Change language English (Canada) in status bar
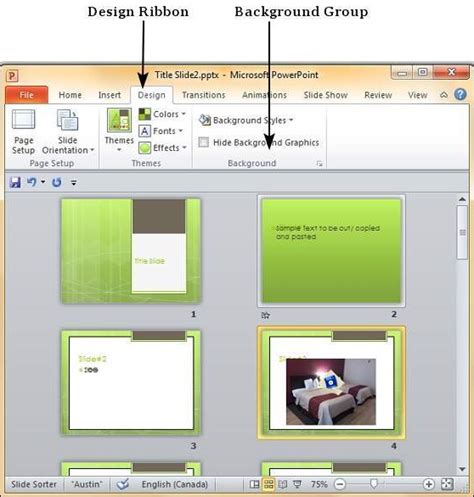The height and width of the screenshot is (497, 474). tap(175, 484)
